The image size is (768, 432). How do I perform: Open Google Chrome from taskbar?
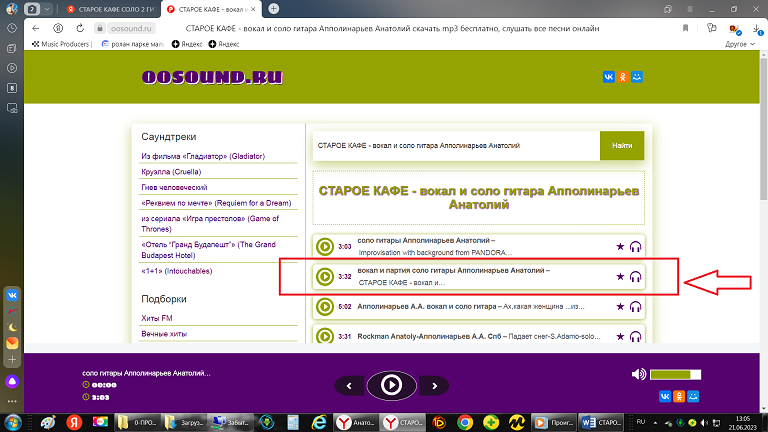465,422
